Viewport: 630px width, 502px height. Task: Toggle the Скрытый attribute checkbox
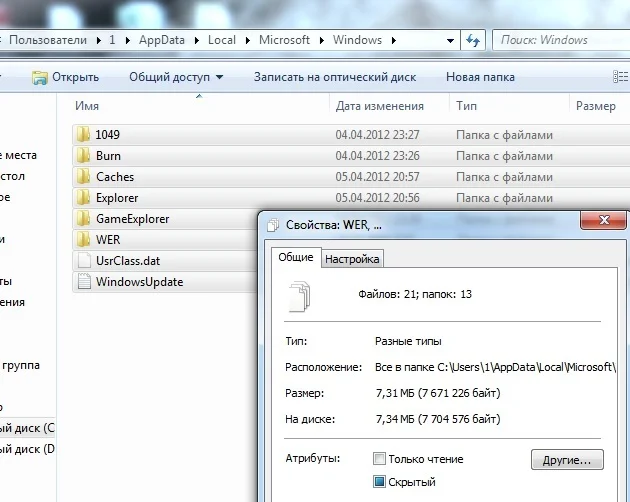click(379, 482)
